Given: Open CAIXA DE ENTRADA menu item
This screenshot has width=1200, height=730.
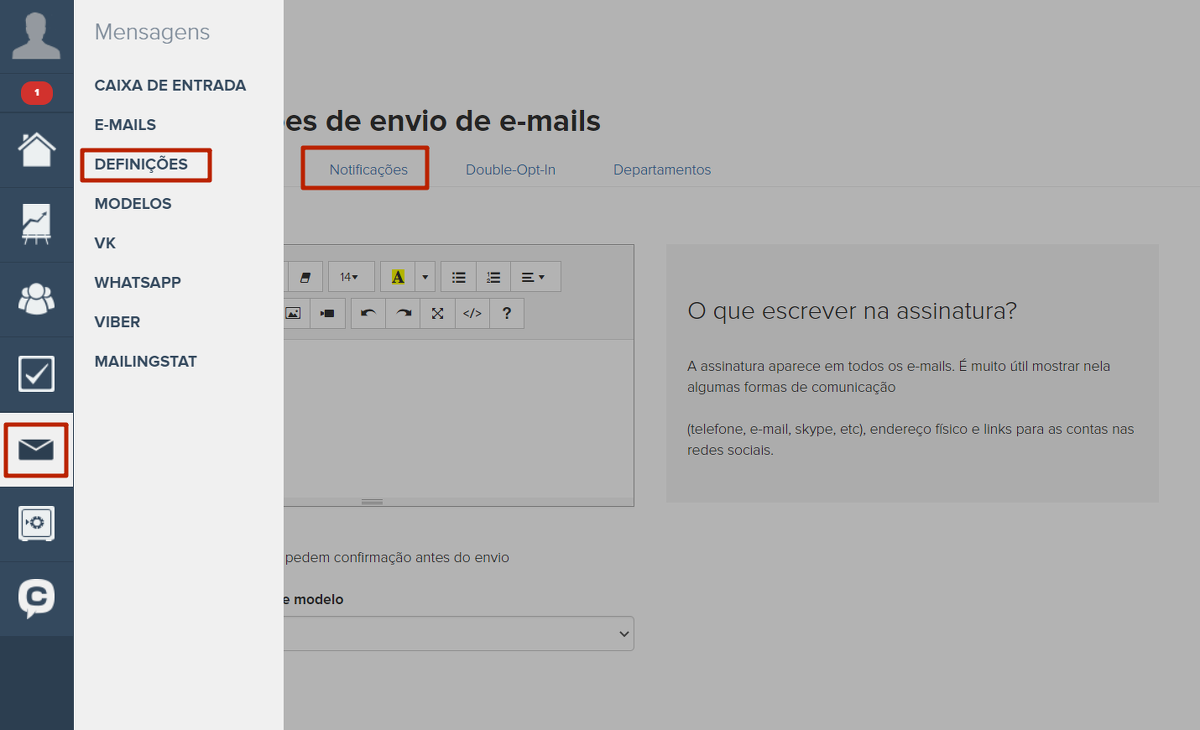Looking at the screenshot, I should pyautogui.click(x=170, y=86).
